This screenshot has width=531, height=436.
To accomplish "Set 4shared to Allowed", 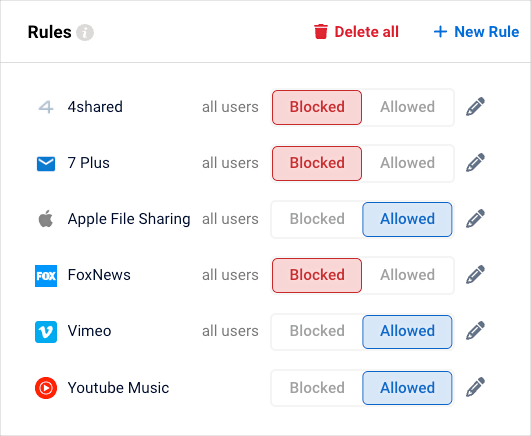I will (407, 107).
